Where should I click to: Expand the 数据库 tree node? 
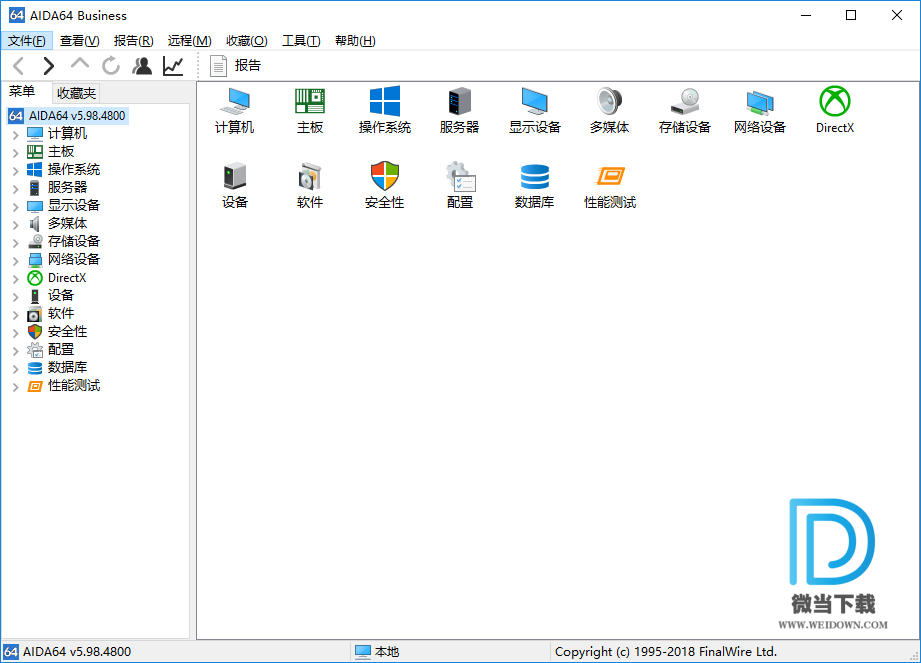tap(16, 369)
